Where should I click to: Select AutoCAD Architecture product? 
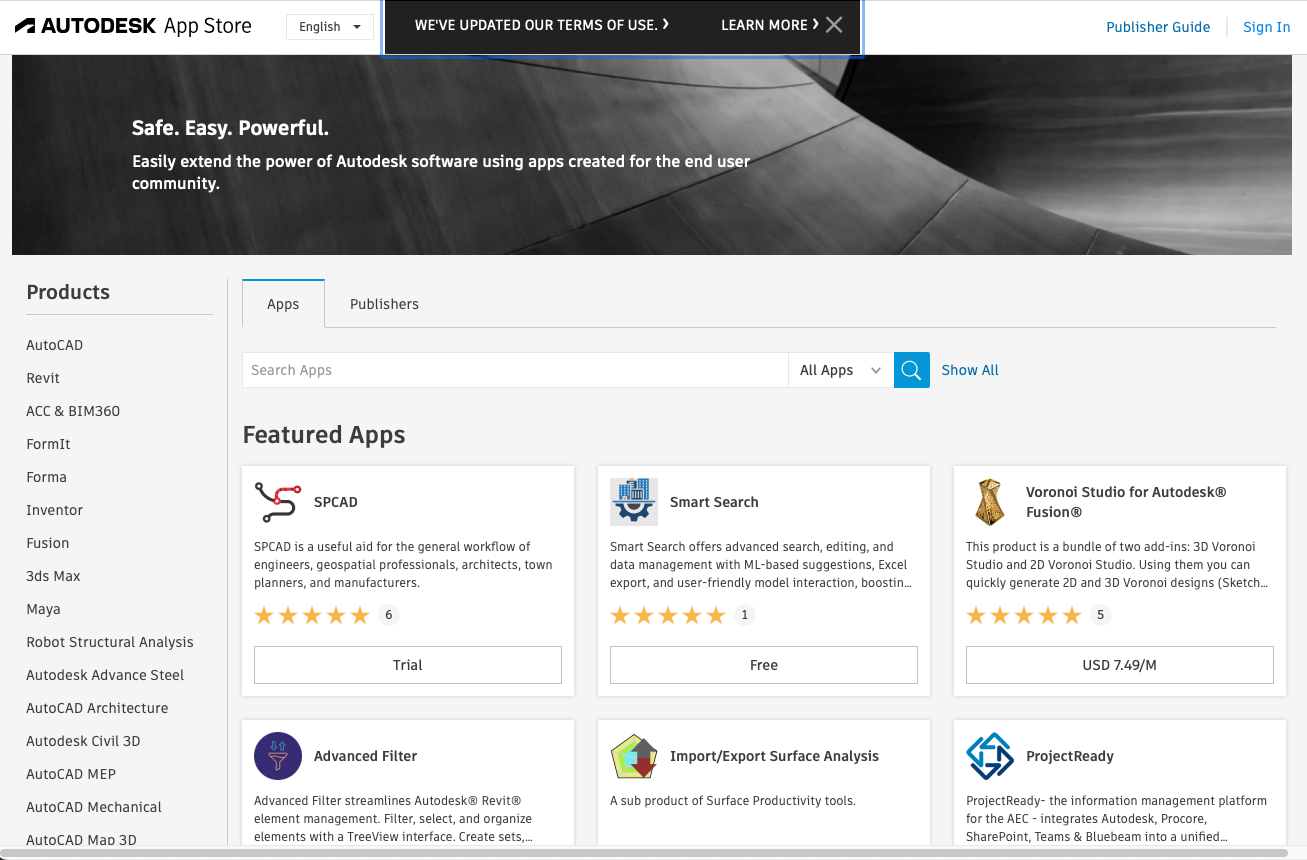(x=97, y=708)
